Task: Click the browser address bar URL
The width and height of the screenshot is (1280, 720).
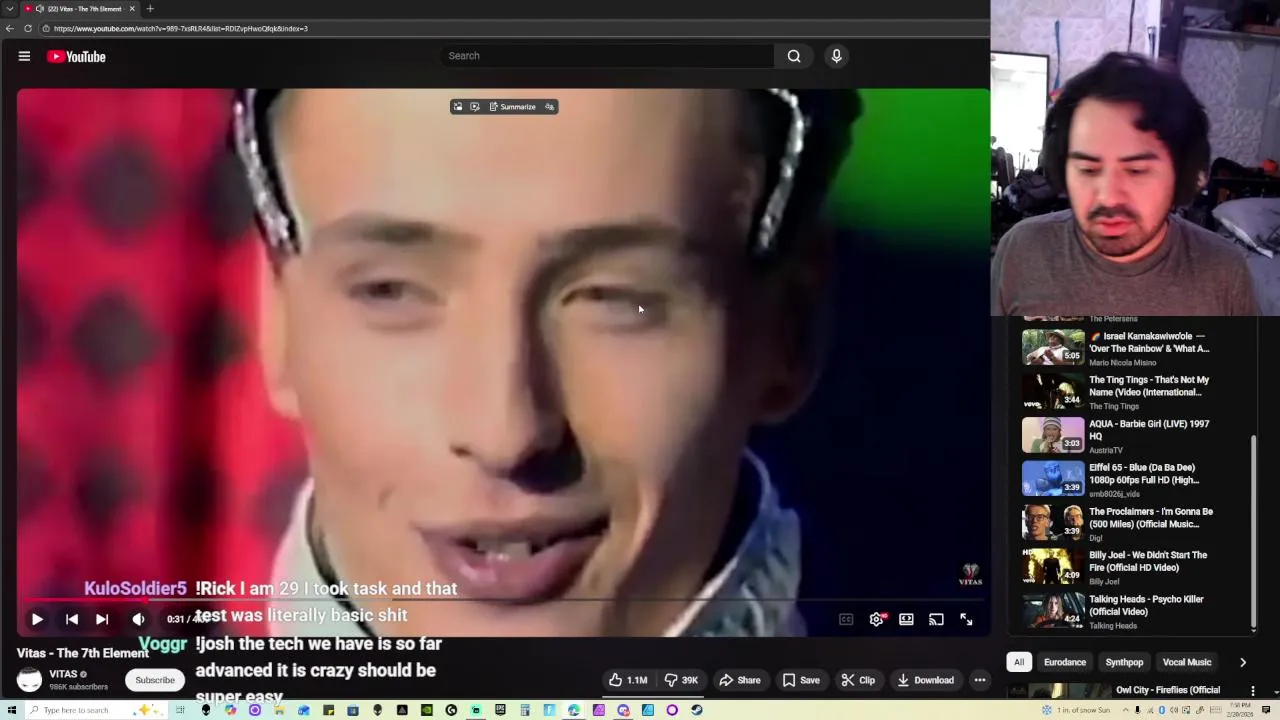Action: tap(180, 29)
